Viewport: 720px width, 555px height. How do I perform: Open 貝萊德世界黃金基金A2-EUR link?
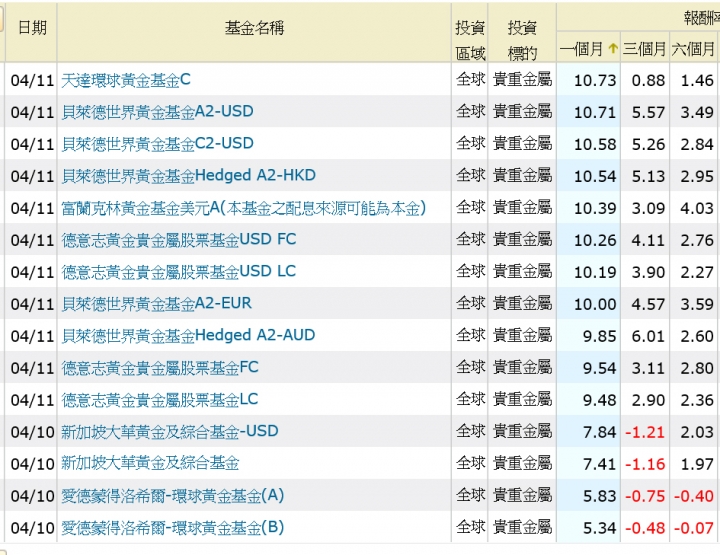[157, 304]
